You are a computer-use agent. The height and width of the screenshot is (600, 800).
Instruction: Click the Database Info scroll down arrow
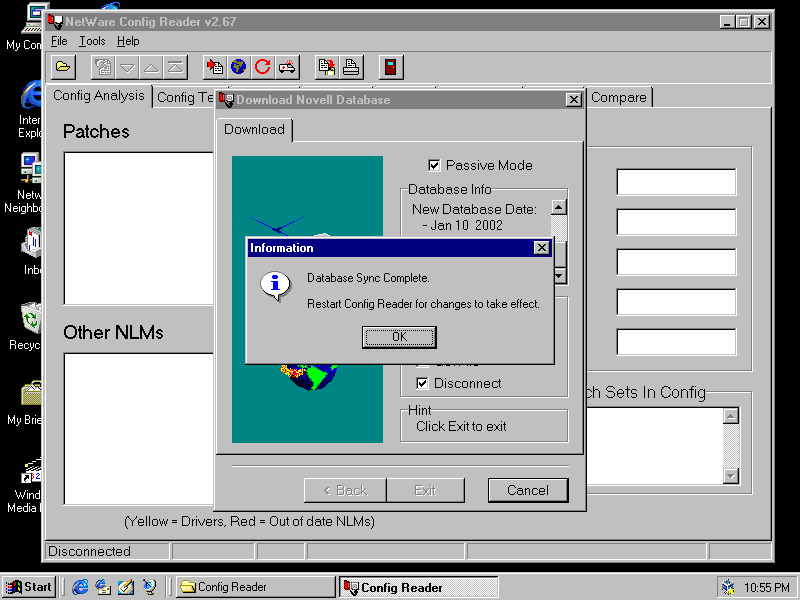[559, 276]
